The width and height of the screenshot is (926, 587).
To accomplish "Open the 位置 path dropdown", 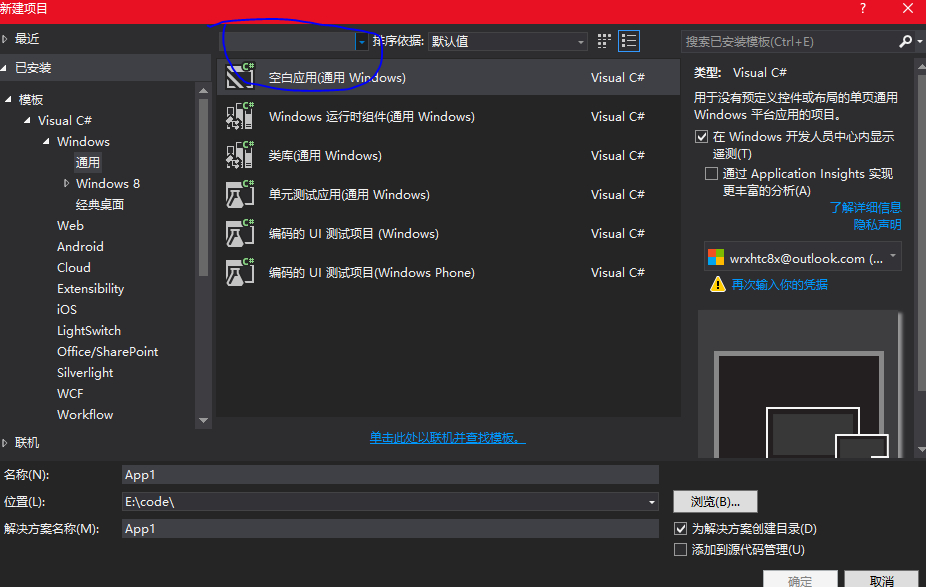I will point(651,502).
